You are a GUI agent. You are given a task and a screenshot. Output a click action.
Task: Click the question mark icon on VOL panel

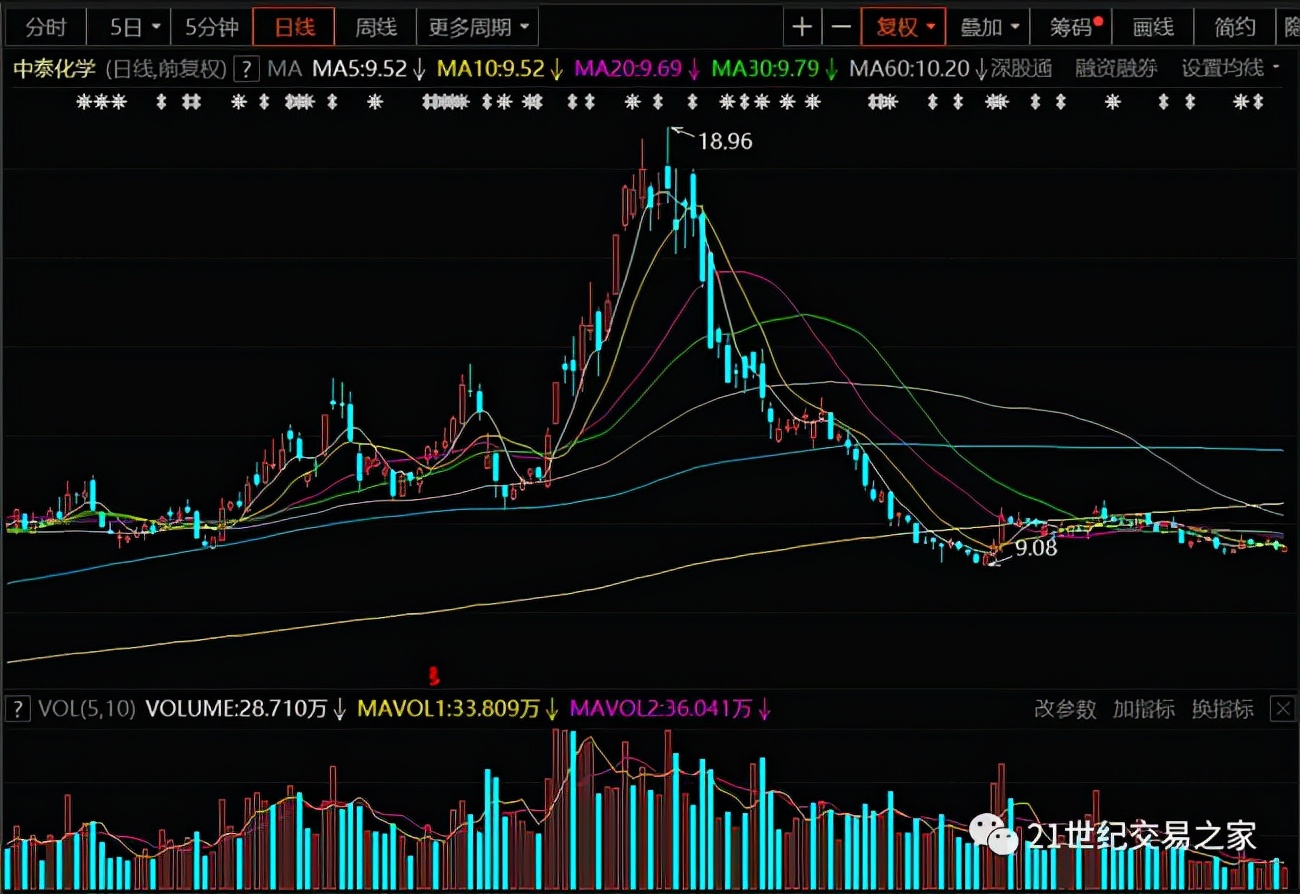tap(17, 709)
